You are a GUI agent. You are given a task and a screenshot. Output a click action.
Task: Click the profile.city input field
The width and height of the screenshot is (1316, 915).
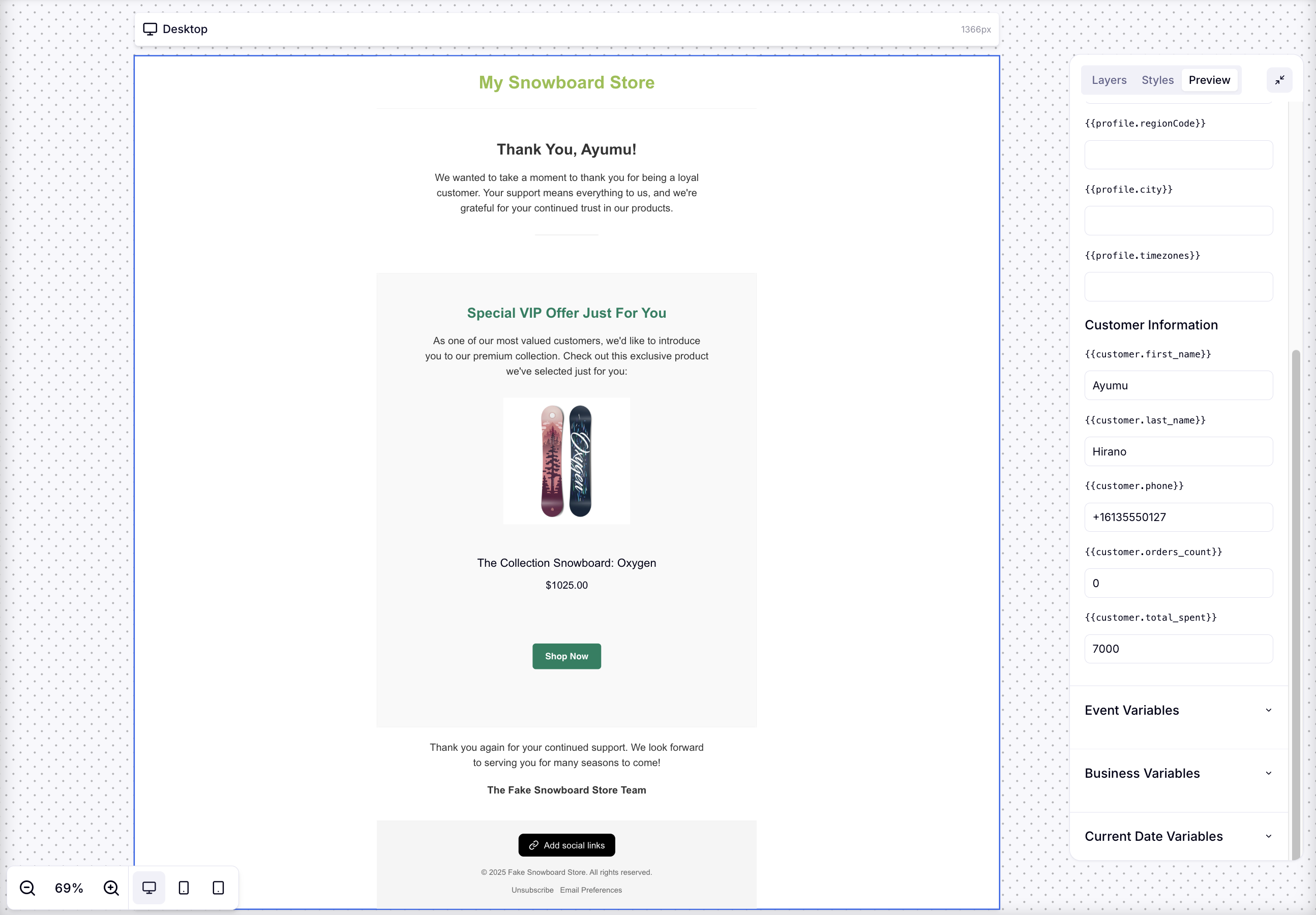coord(1178,221)
